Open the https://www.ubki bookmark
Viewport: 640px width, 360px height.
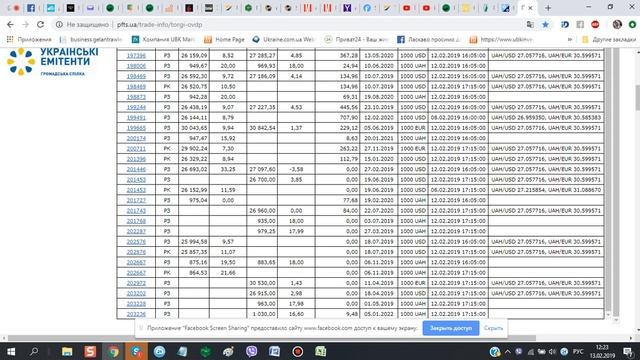[501, 40]
